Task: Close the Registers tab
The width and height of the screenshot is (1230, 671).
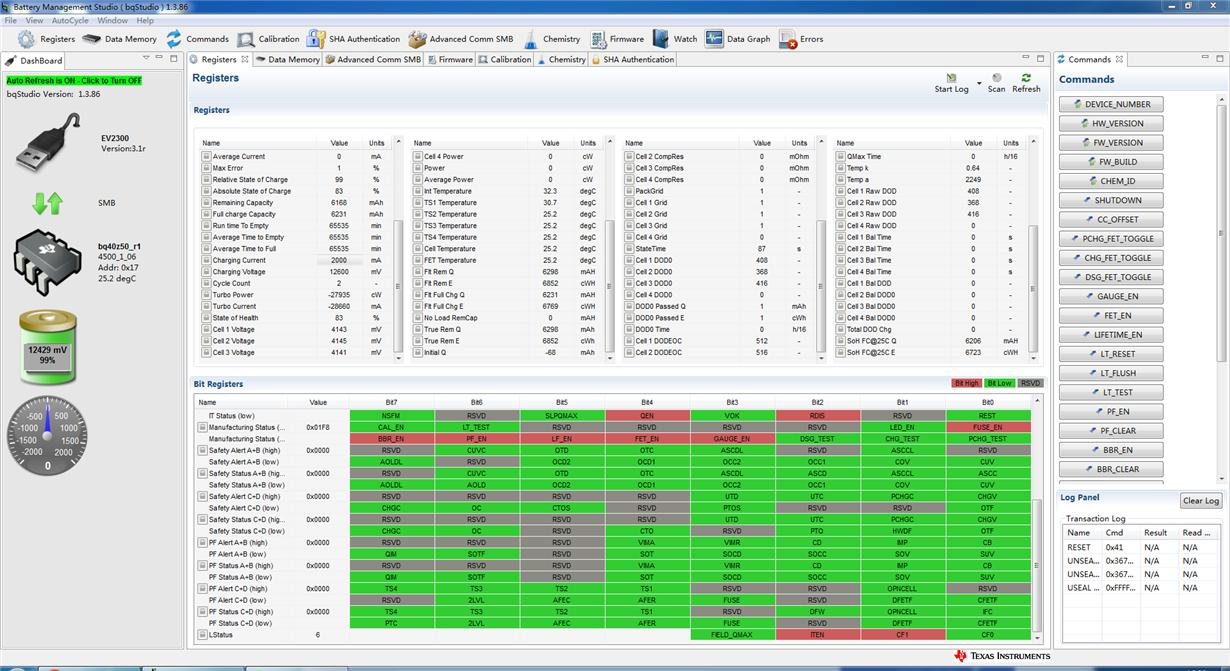Action: [244, 60]
